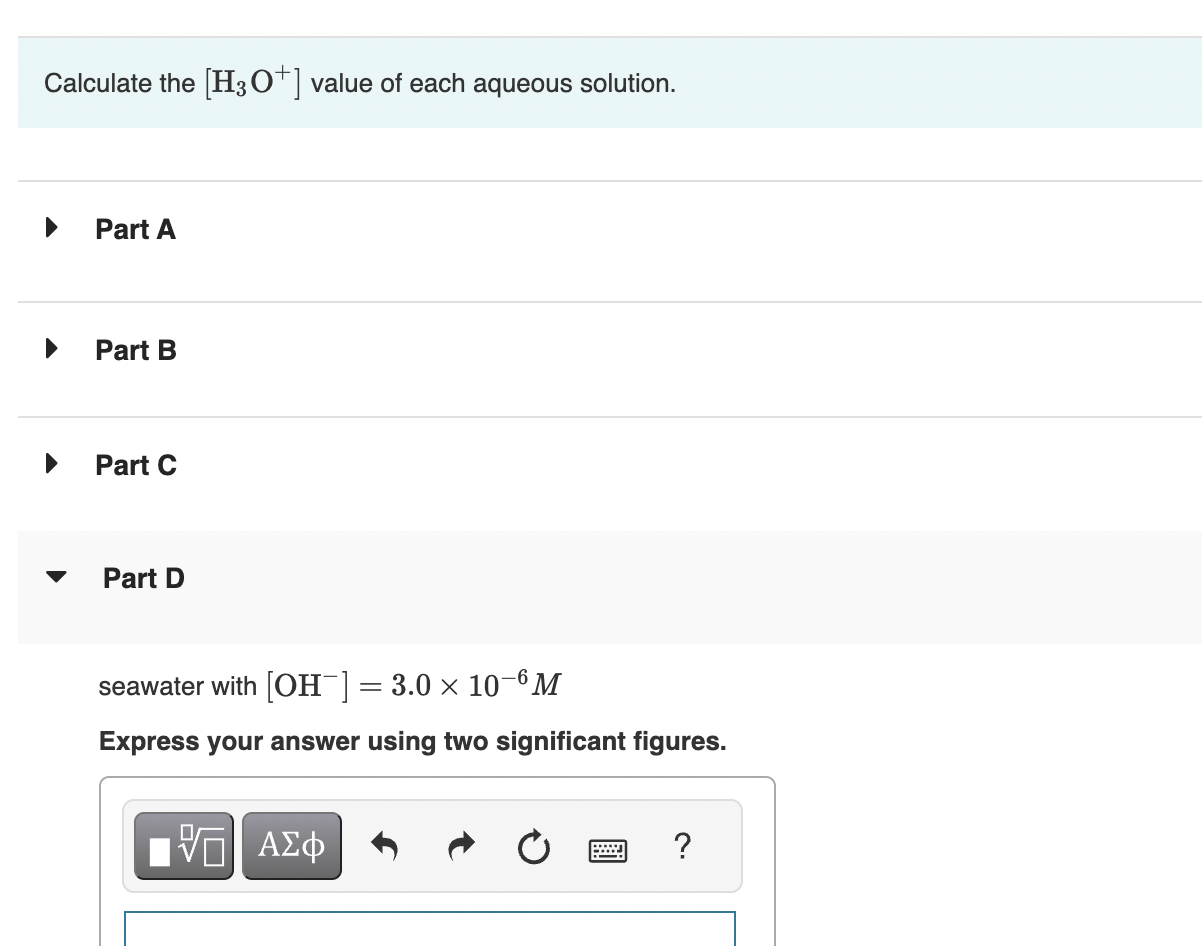
Task: Expand the Part A section
Action: point(51,228)
